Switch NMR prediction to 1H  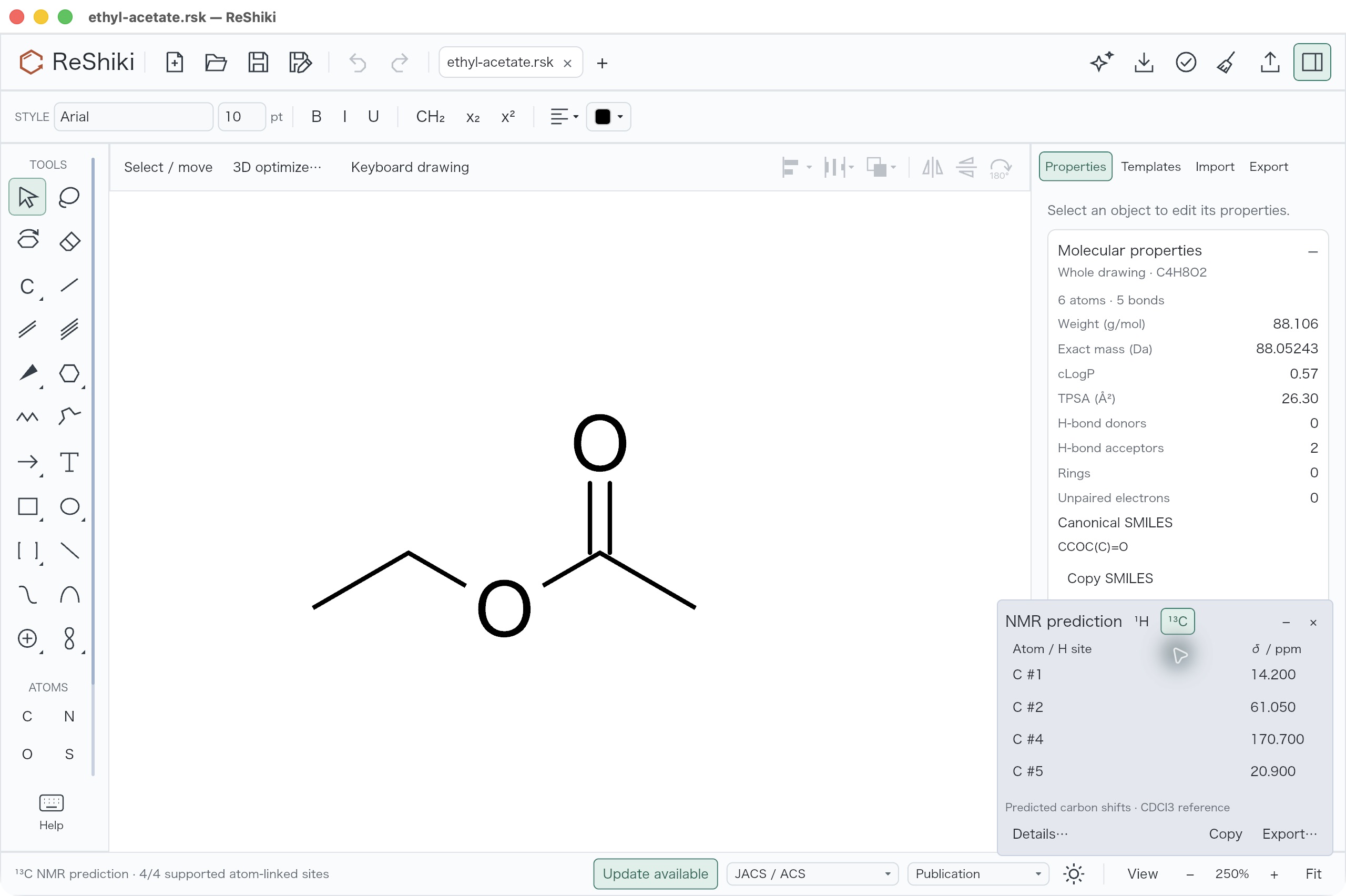click(x=1141, y=621)
